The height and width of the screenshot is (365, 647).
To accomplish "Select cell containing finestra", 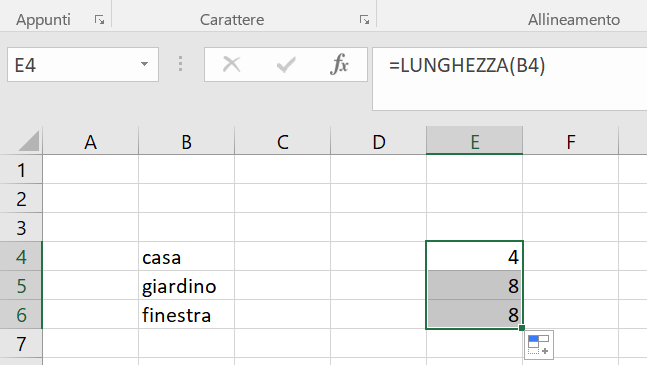I will coord(187,314).
